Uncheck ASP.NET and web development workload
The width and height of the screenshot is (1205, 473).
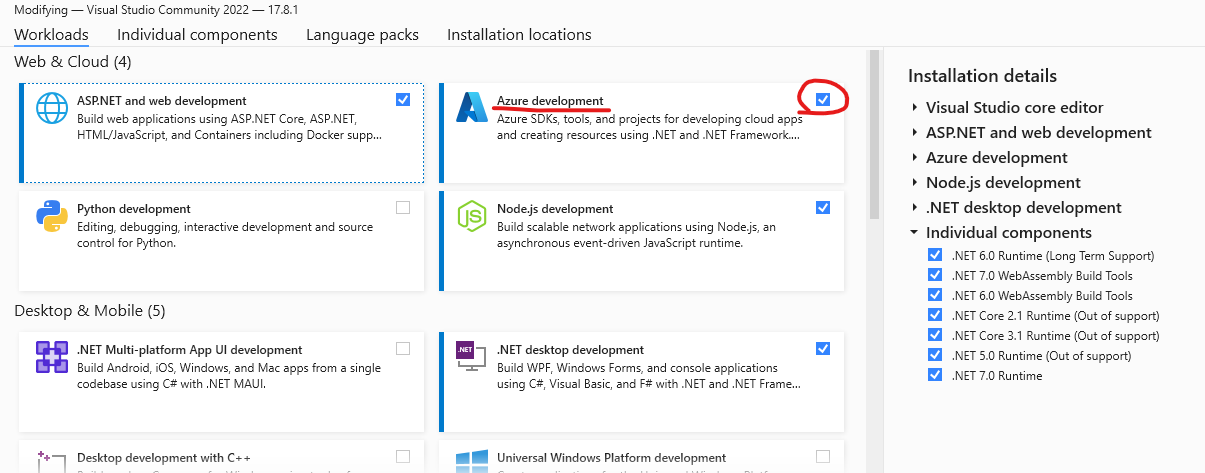click(x=403, y=100)
